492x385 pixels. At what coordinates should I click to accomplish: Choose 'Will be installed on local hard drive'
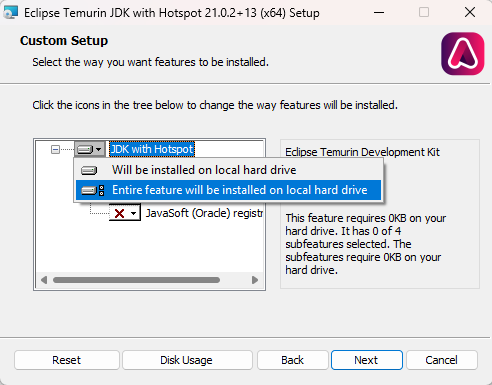tap(228, 170)
